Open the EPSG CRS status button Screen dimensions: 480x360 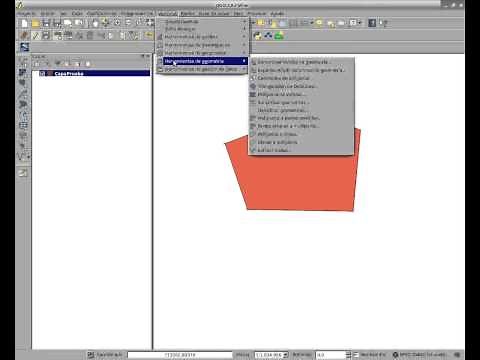(x=419, y=355)
